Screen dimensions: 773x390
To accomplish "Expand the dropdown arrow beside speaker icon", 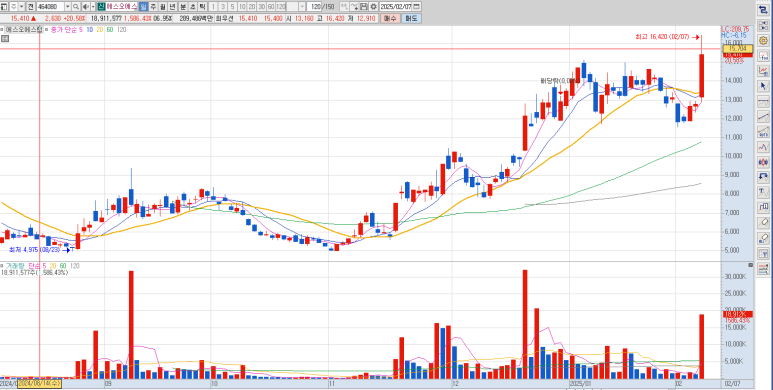I will pos(93,6).
